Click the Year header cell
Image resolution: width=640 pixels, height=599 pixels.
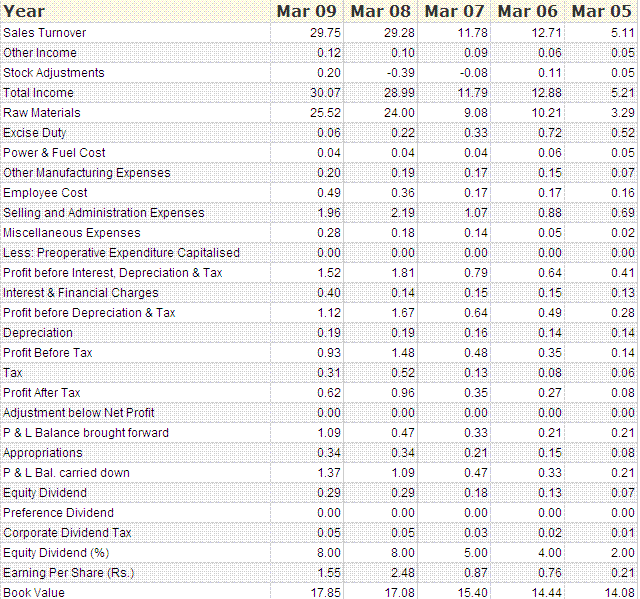point(24,11)
